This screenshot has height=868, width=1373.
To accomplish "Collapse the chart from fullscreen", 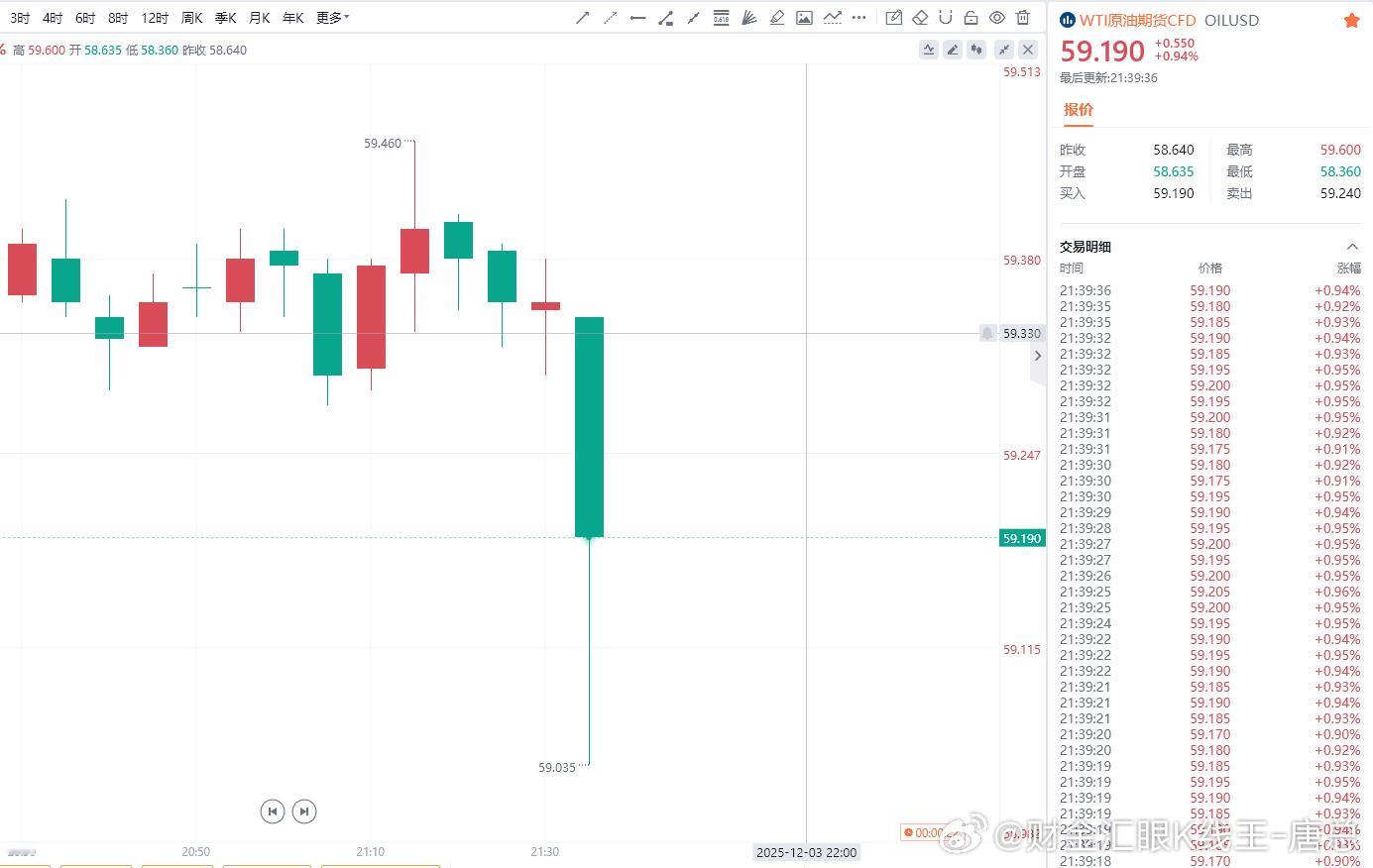I will coord(1004,50).
